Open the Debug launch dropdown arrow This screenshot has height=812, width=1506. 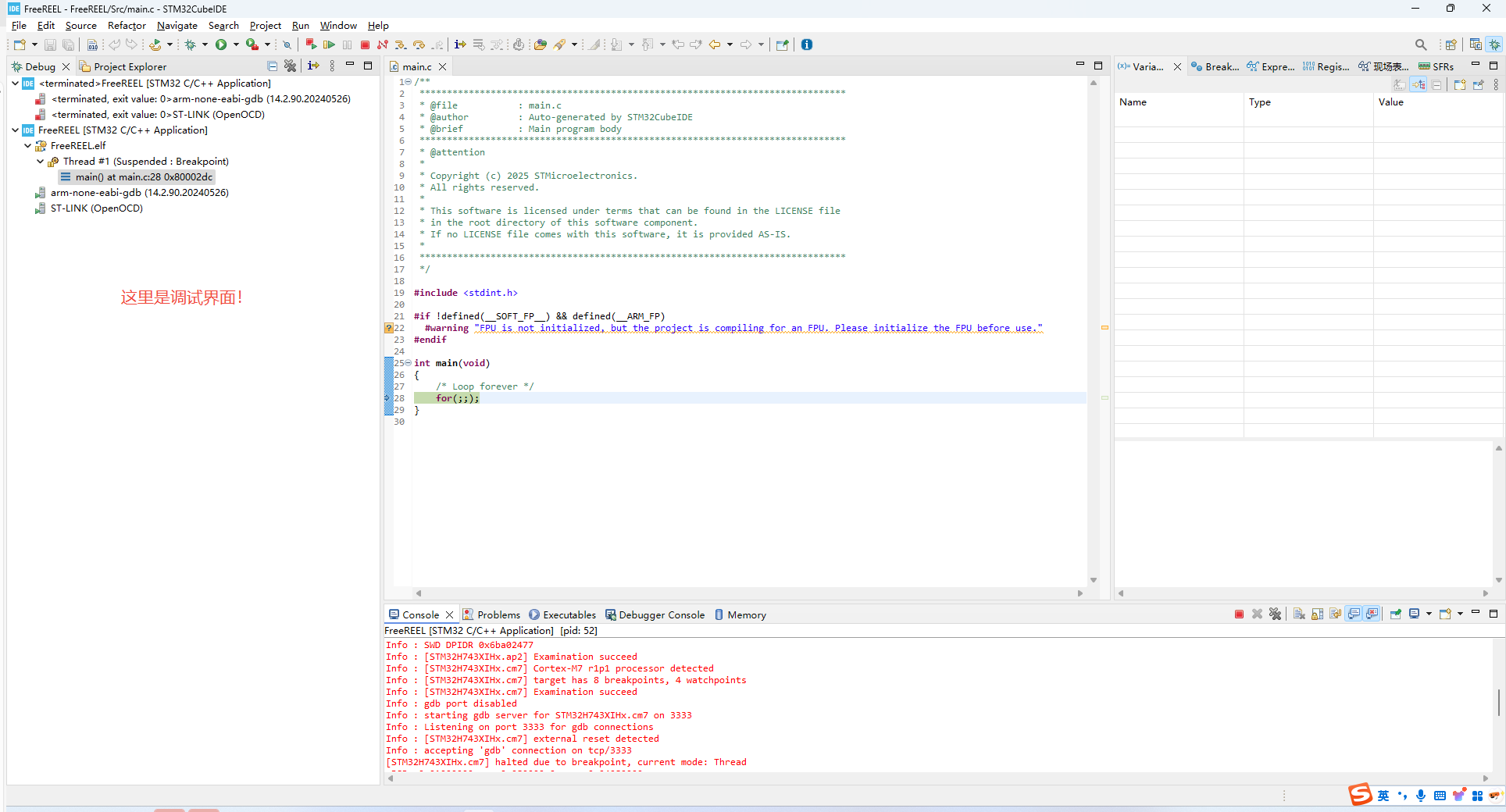[x=205, y=45]
